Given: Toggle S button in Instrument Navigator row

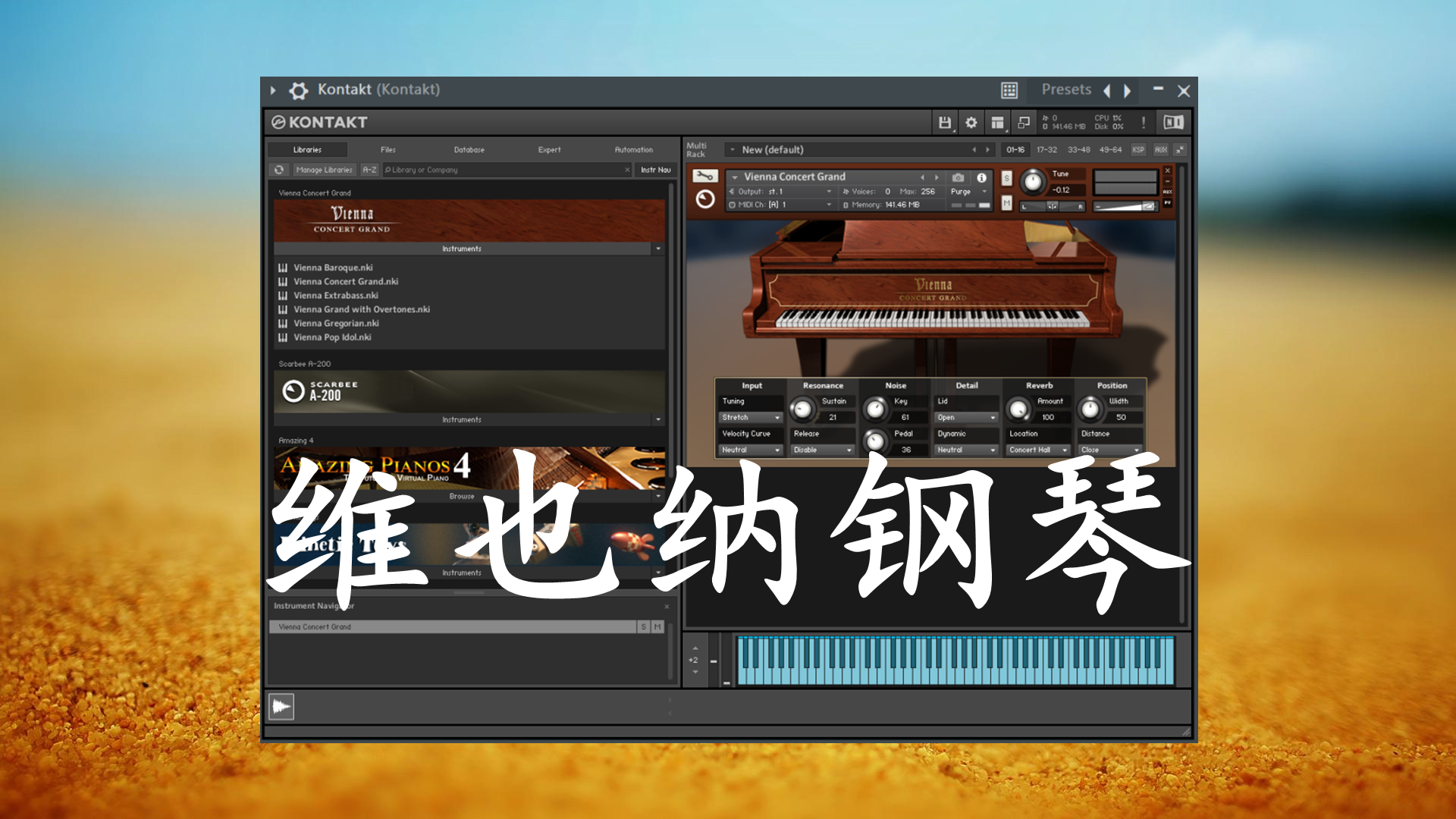Looking at the screenshot, I should click(x=644, y=627).
